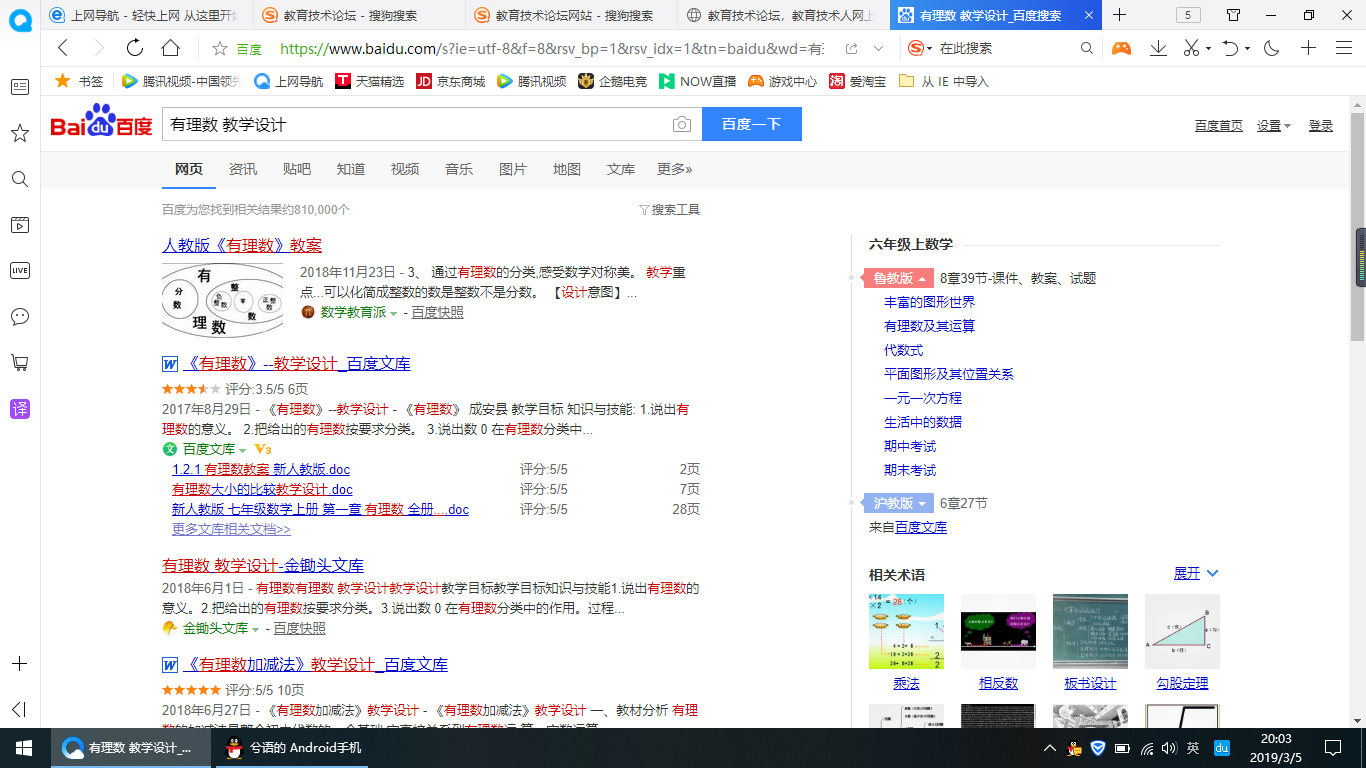Viewport: 1366px width, 768px height.
Task: Open document 有理数大小的比较教学设计.doc
Action: (262, 489)
